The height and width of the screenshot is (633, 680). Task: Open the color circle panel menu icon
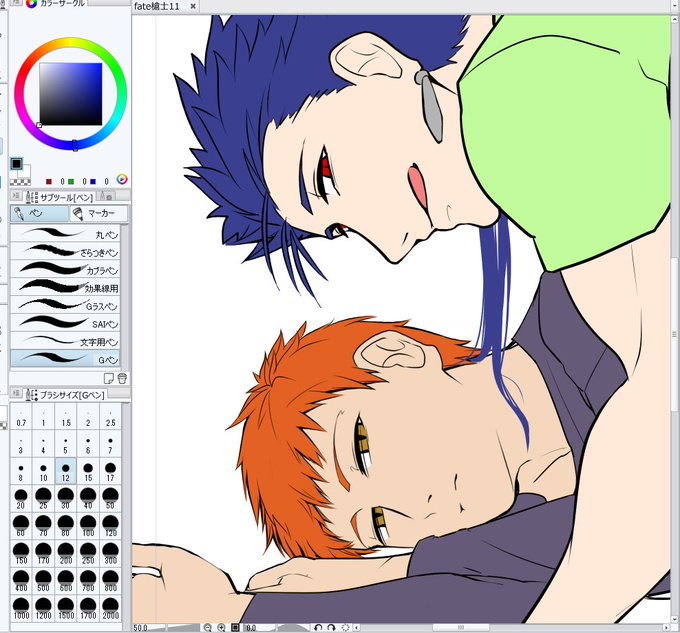click(16, 3)
